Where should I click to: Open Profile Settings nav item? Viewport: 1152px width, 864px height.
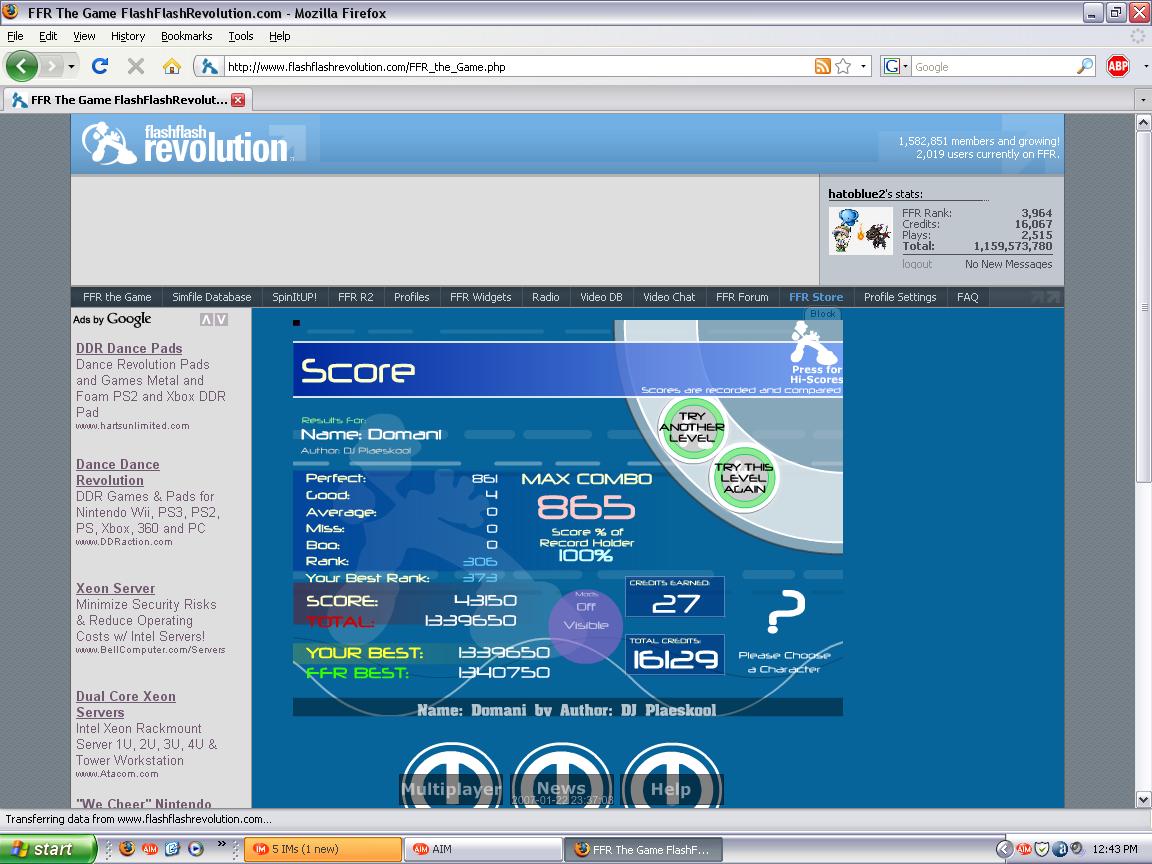tap(900, 297)
